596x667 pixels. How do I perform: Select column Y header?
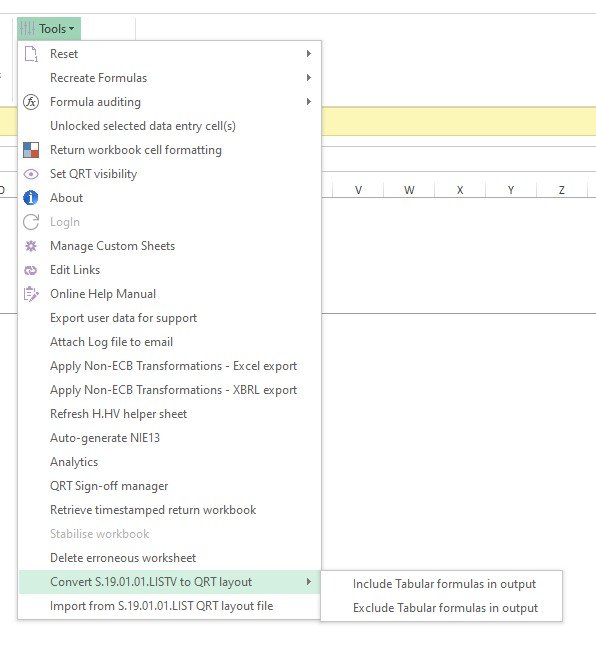[x=511, y=190]
